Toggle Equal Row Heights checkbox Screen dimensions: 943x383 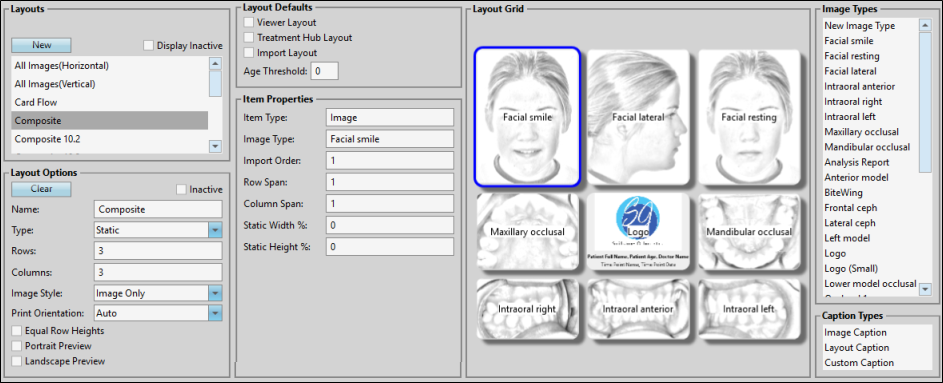click(x=16, y=331)
